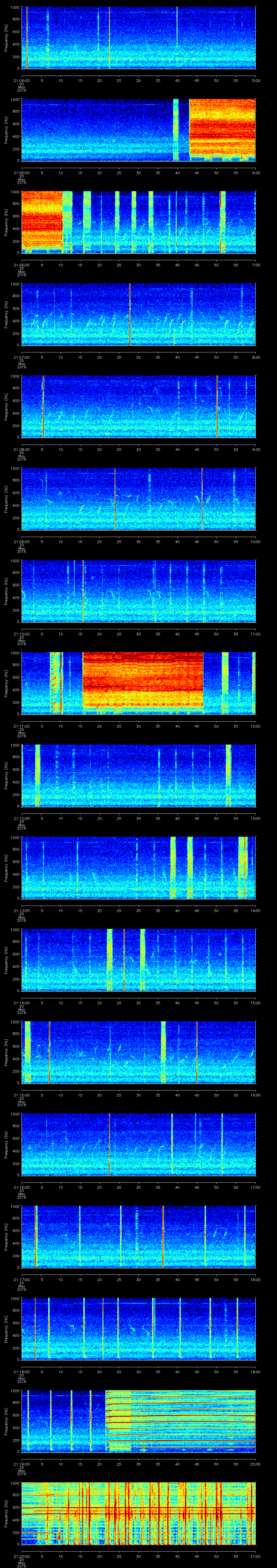Select the spectrogram panel starting at 21:06:00

pos(139,222)
